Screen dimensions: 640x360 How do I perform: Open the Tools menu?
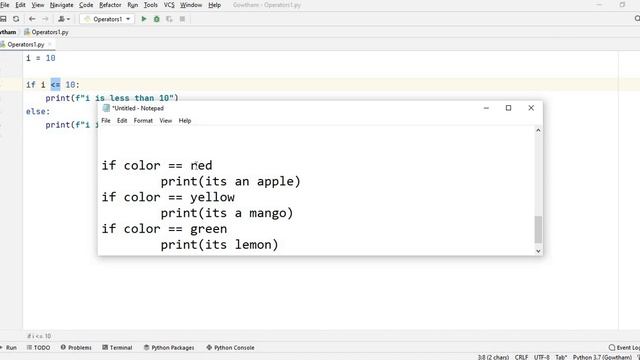(151, 5)
